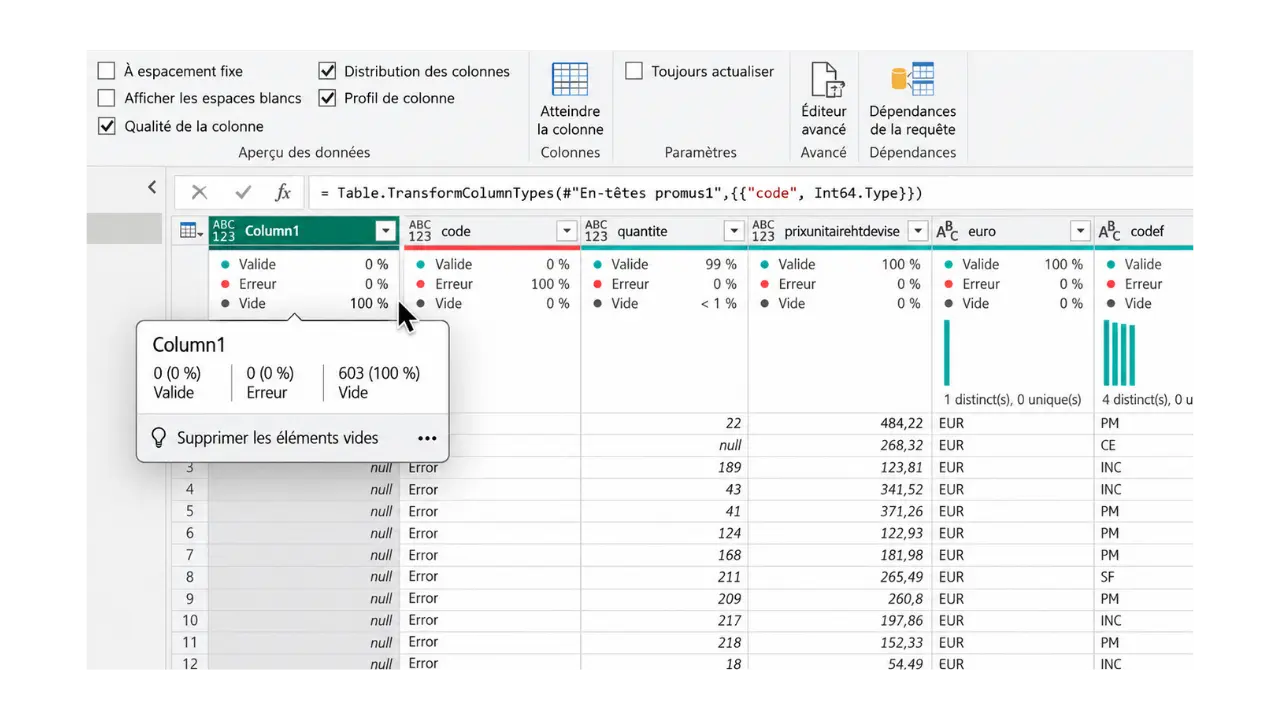Click the data type icon of Column1

[224, 231]
